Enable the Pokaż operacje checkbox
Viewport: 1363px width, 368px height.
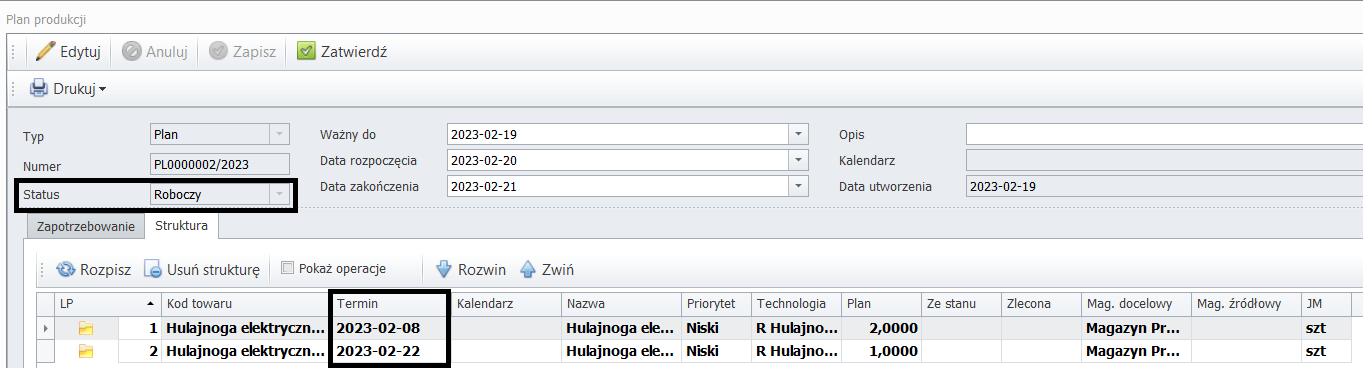(288, 268)
